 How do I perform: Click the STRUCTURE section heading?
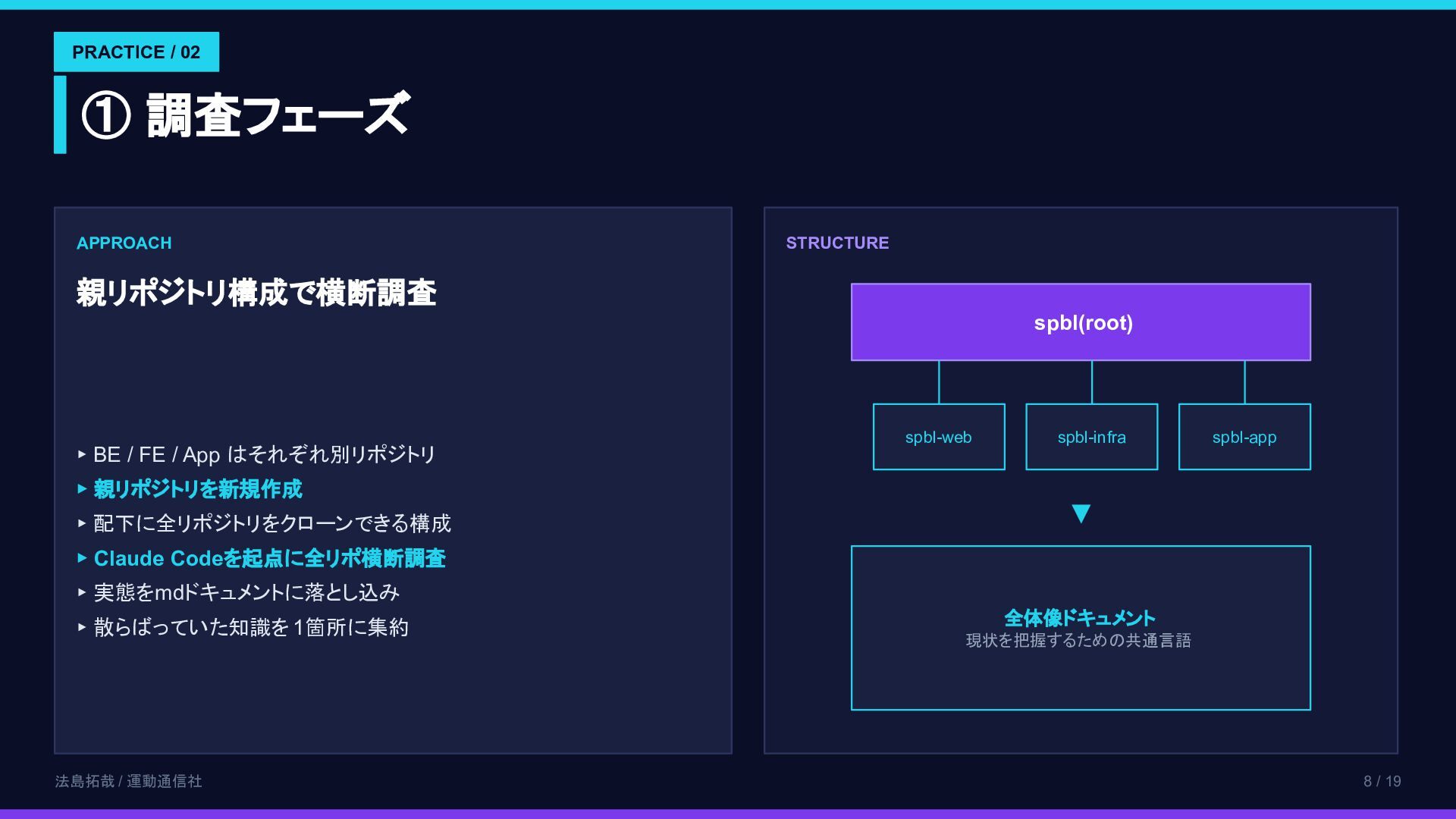coord(837,243)
